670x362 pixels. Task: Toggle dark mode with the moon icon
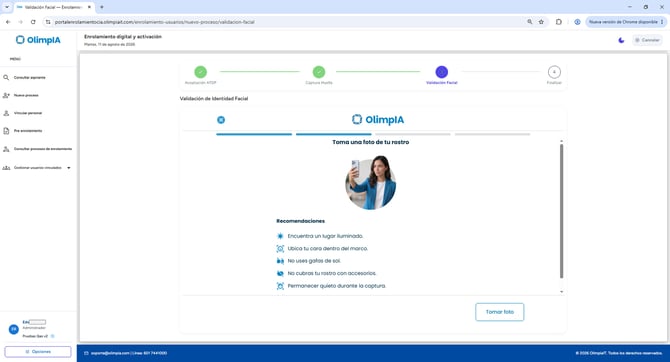(621, 40)
